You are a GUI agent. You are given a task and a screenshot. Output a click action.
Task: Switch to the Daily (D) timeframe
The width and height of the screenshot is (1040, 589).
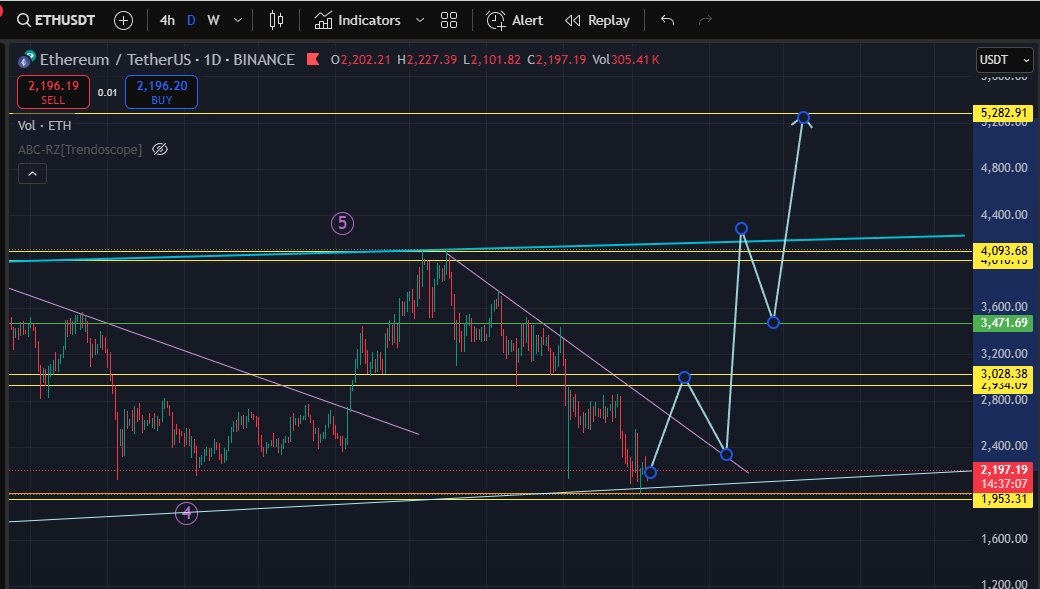pos(193,19)
